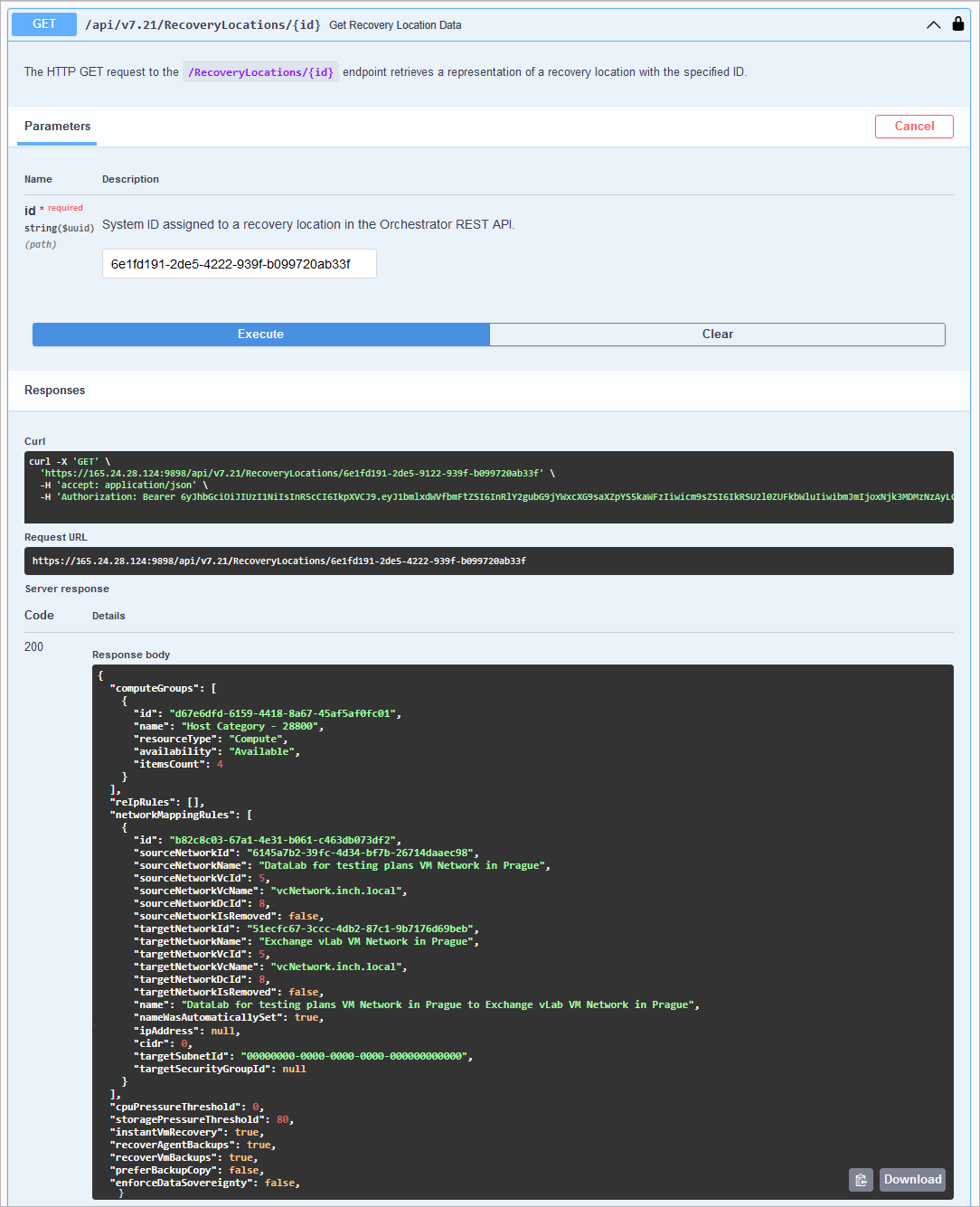This screenshot has height=1207, width=980.
Task: Cancel the try-it-out mode
Action: [914, 127]
